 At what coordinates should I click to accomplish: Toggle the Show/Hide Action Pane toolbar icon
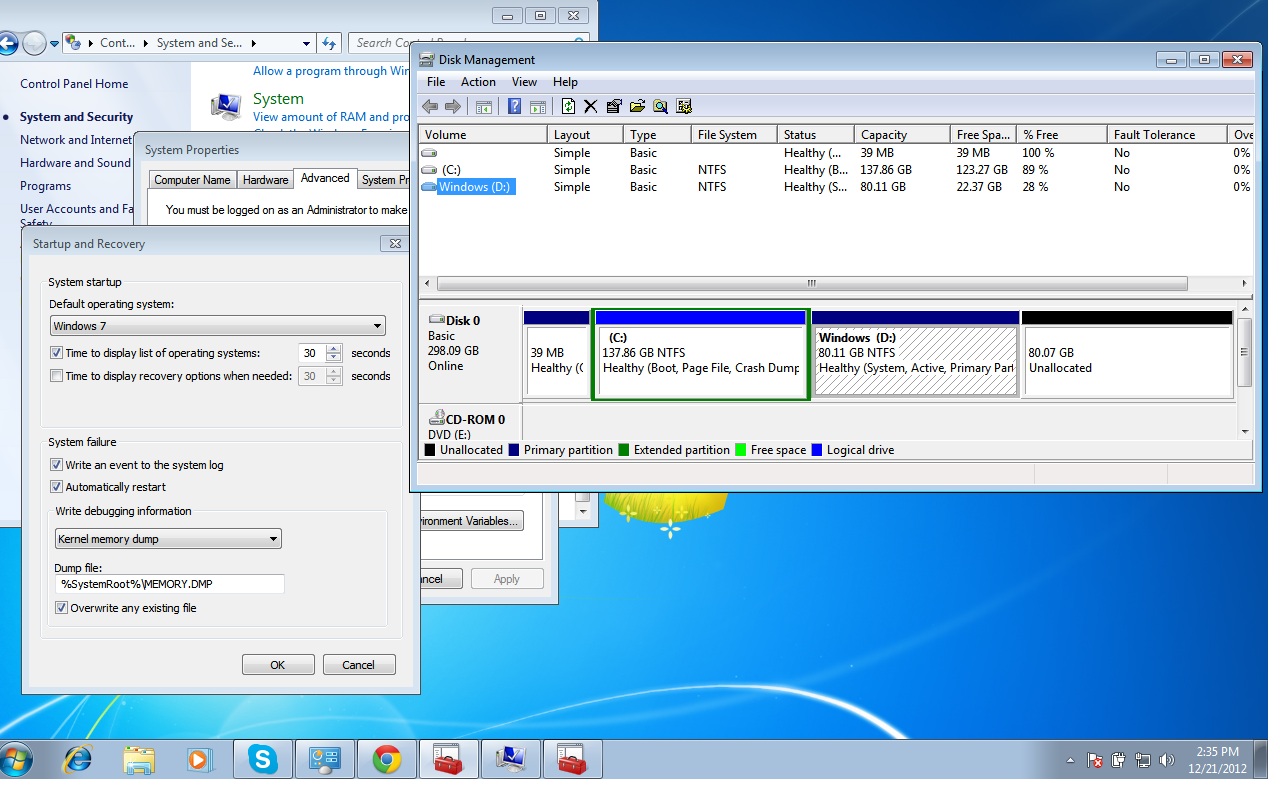537,107
